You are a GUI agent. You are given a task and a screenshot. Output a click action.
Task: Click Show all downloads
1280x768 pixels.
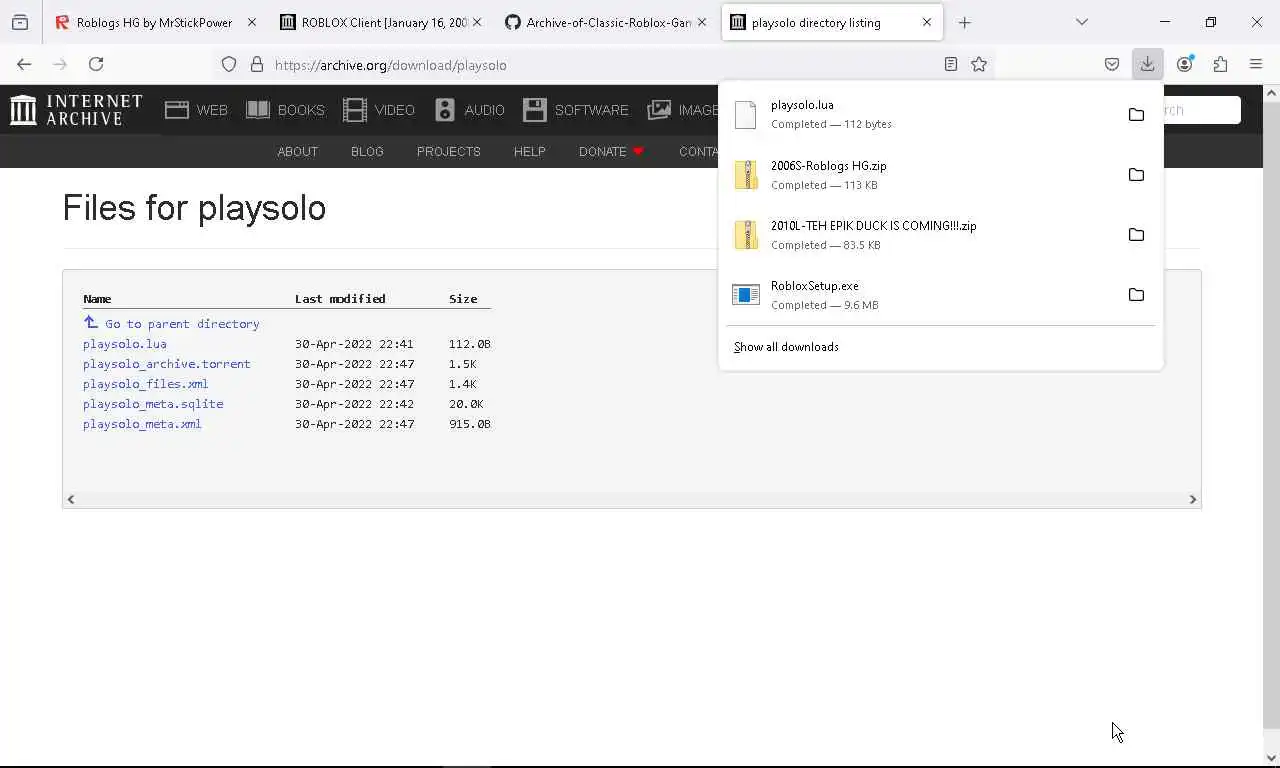pyautogui.click(x=786, y=347)
